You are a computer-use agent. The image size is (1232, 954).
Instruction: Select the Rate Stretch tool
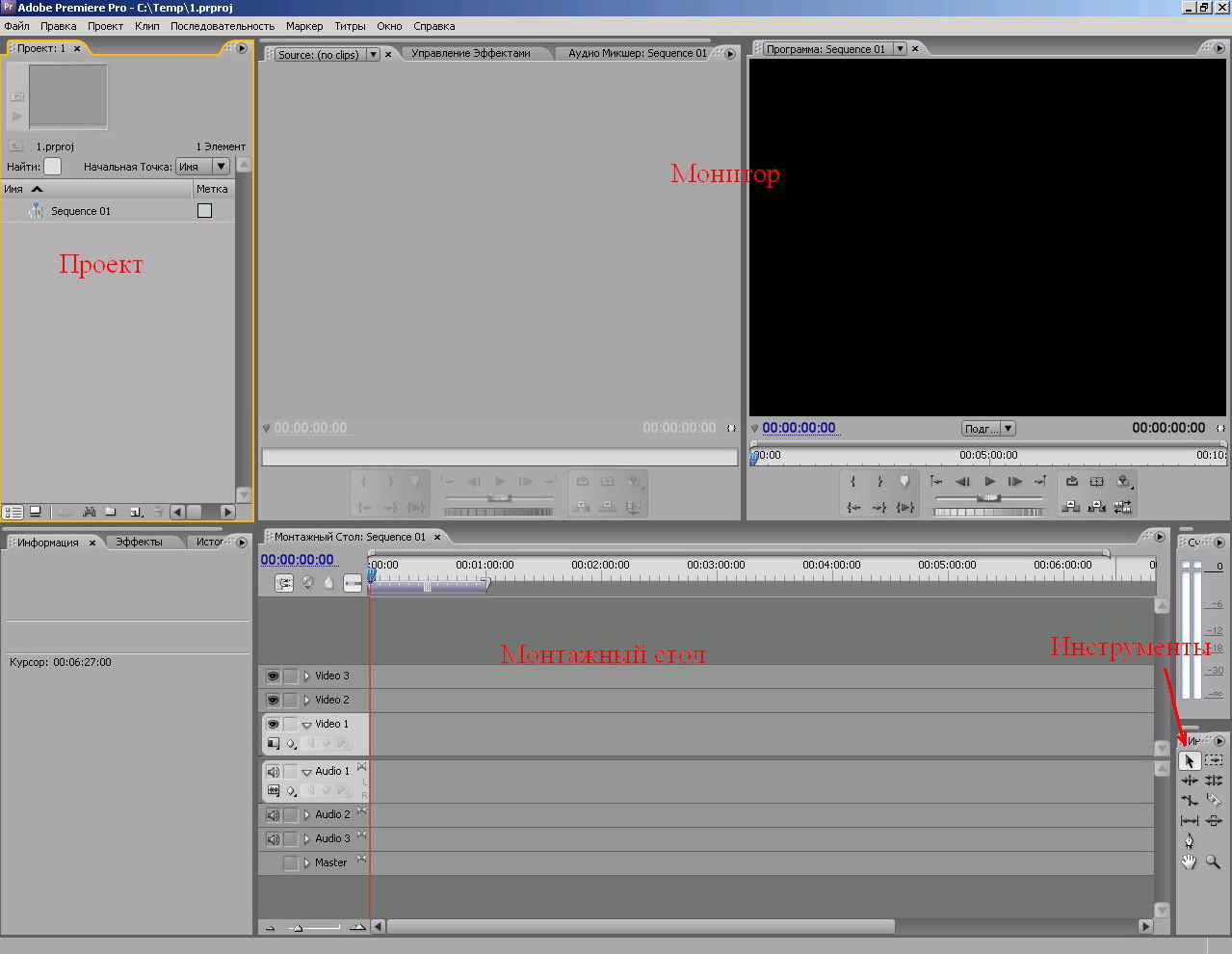pyautogui.click(x=1190, y=800)
